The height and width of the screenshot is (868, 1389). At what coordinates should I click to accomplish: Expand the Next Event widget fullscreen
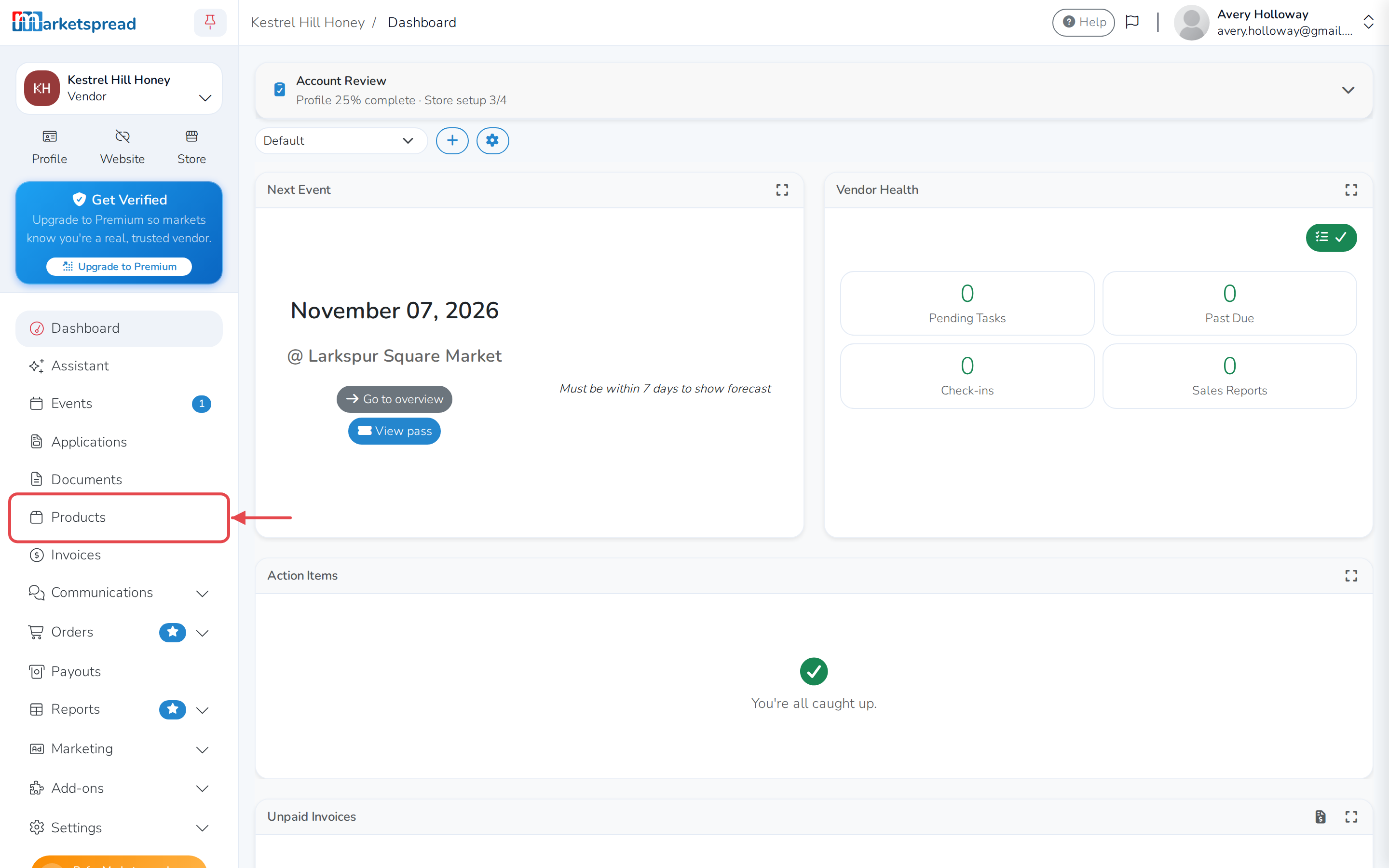point(782,190)
